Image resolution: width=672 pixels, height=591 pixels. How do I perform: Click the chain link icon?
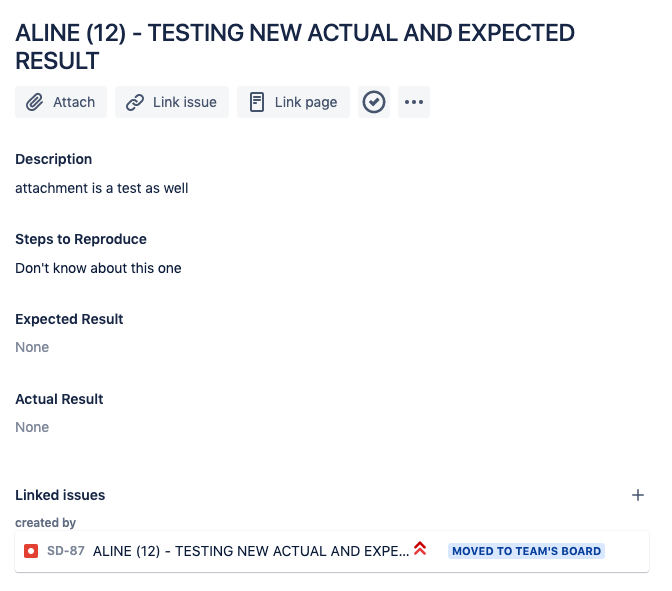[x=135, y=102]
